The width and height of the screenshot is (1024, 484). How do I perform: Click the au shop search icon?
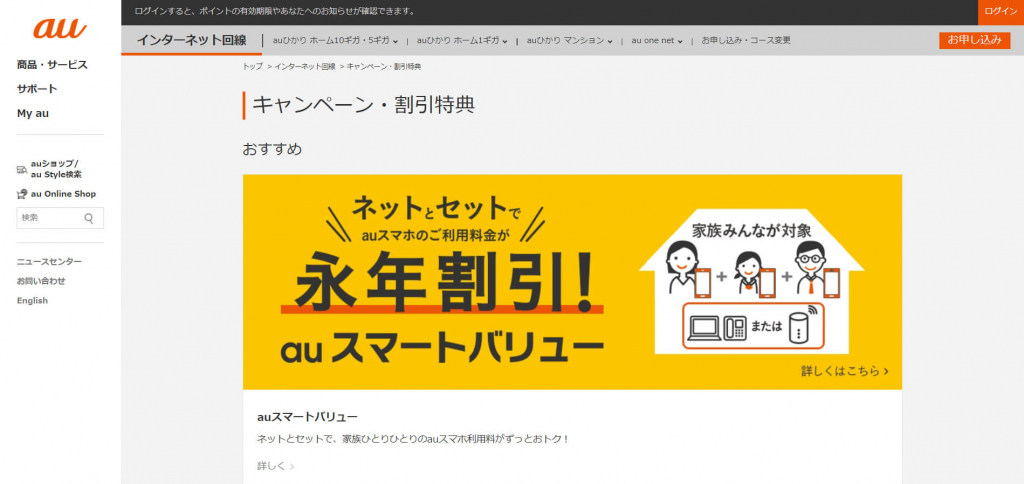pyautogui.click(x=22, y=170)
